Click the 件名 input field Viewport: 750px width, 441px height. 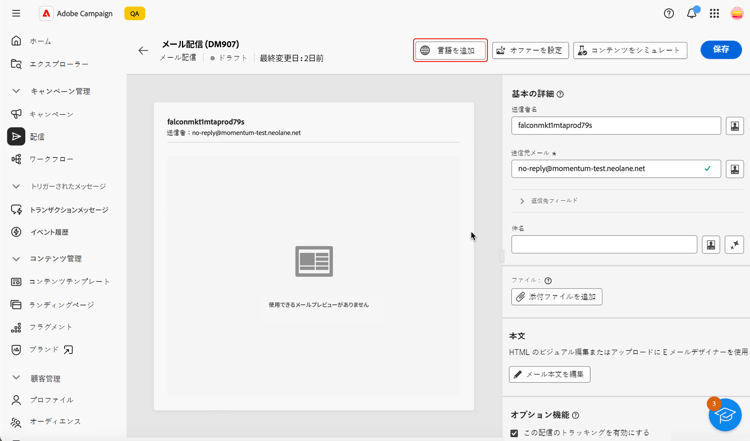click(604, 244)
